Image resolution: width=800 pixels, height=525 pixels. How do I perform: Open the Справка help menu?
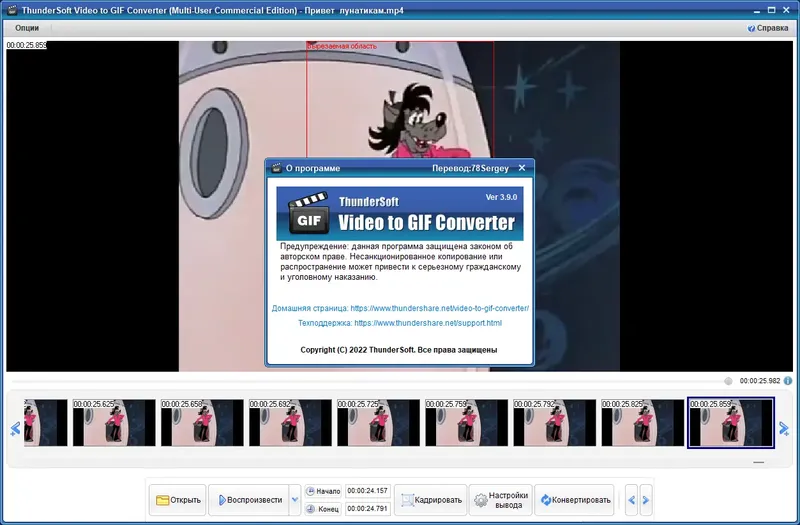768,28
